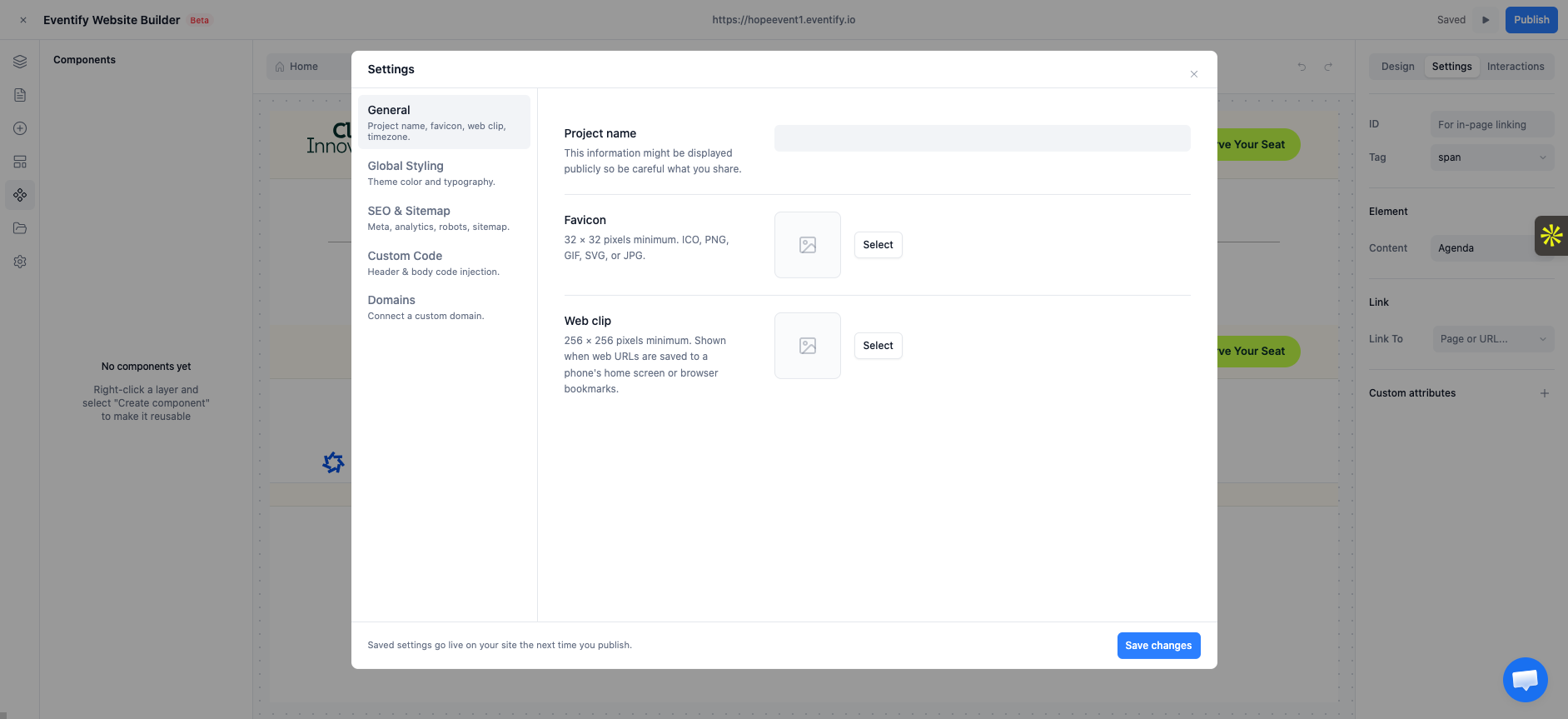Screen dimensions: 1568x719
Task: Click the Beta badge
Action: (200, 20)
